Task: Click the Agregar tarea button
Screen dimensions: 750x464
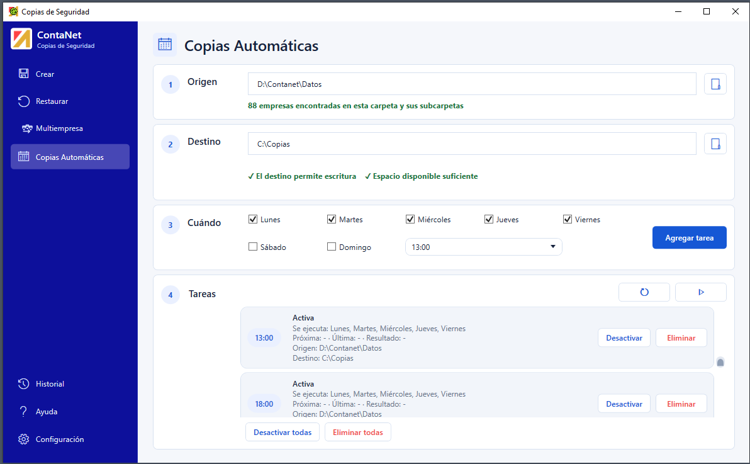Action: [689, 238]
